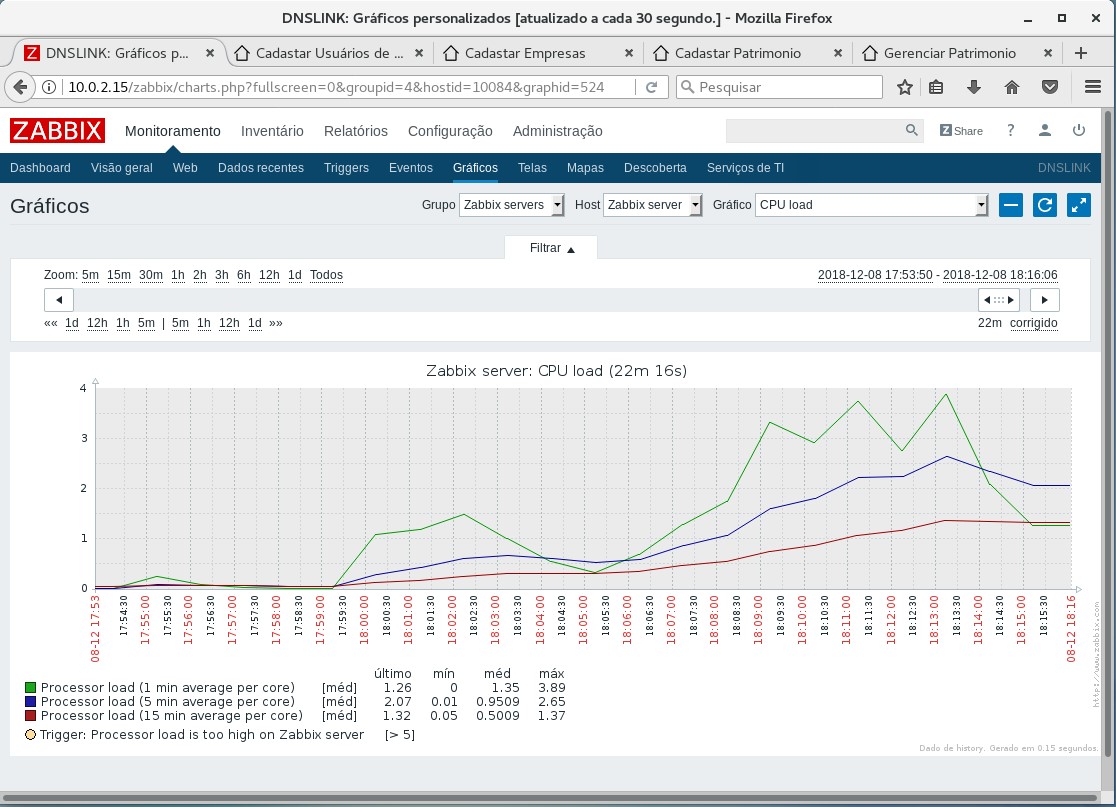Close the 'Cadastar Usuários' browser tab

pyautogui.click(x=418, y=53)
